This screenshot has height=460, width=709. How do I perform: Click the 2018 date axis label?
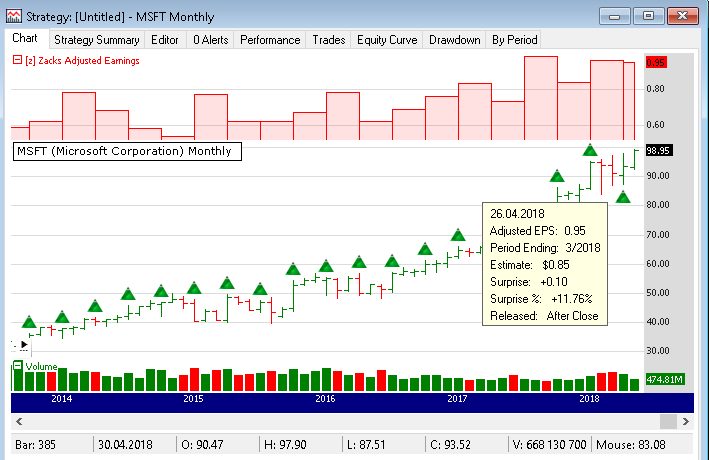[x=589, y=398]
